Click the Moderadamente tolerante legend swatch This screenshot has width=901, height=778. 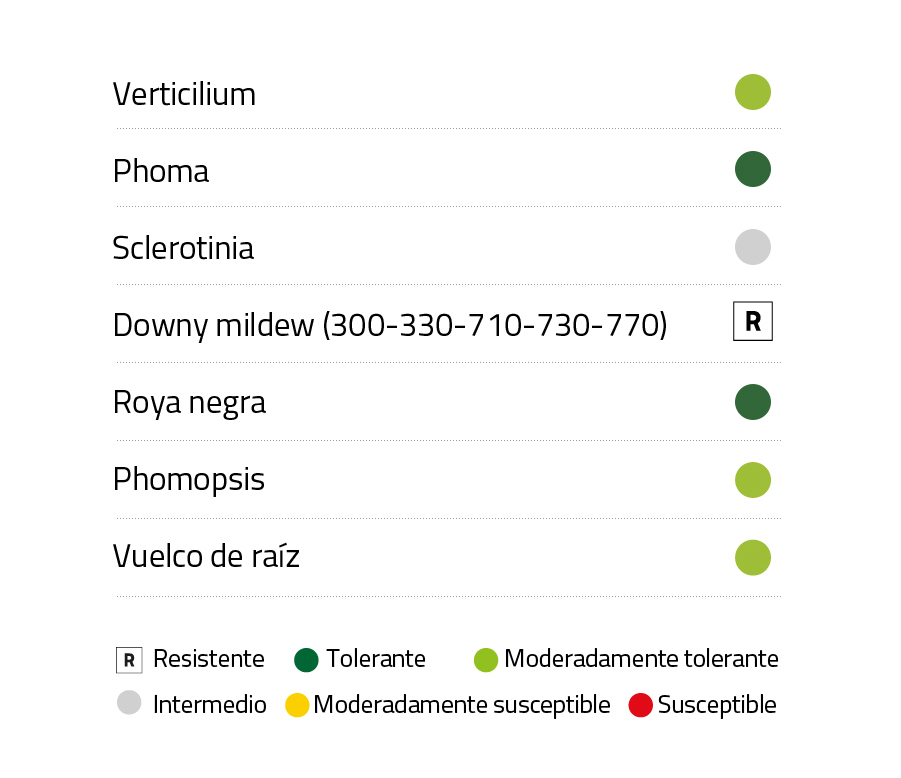point(486,660)
